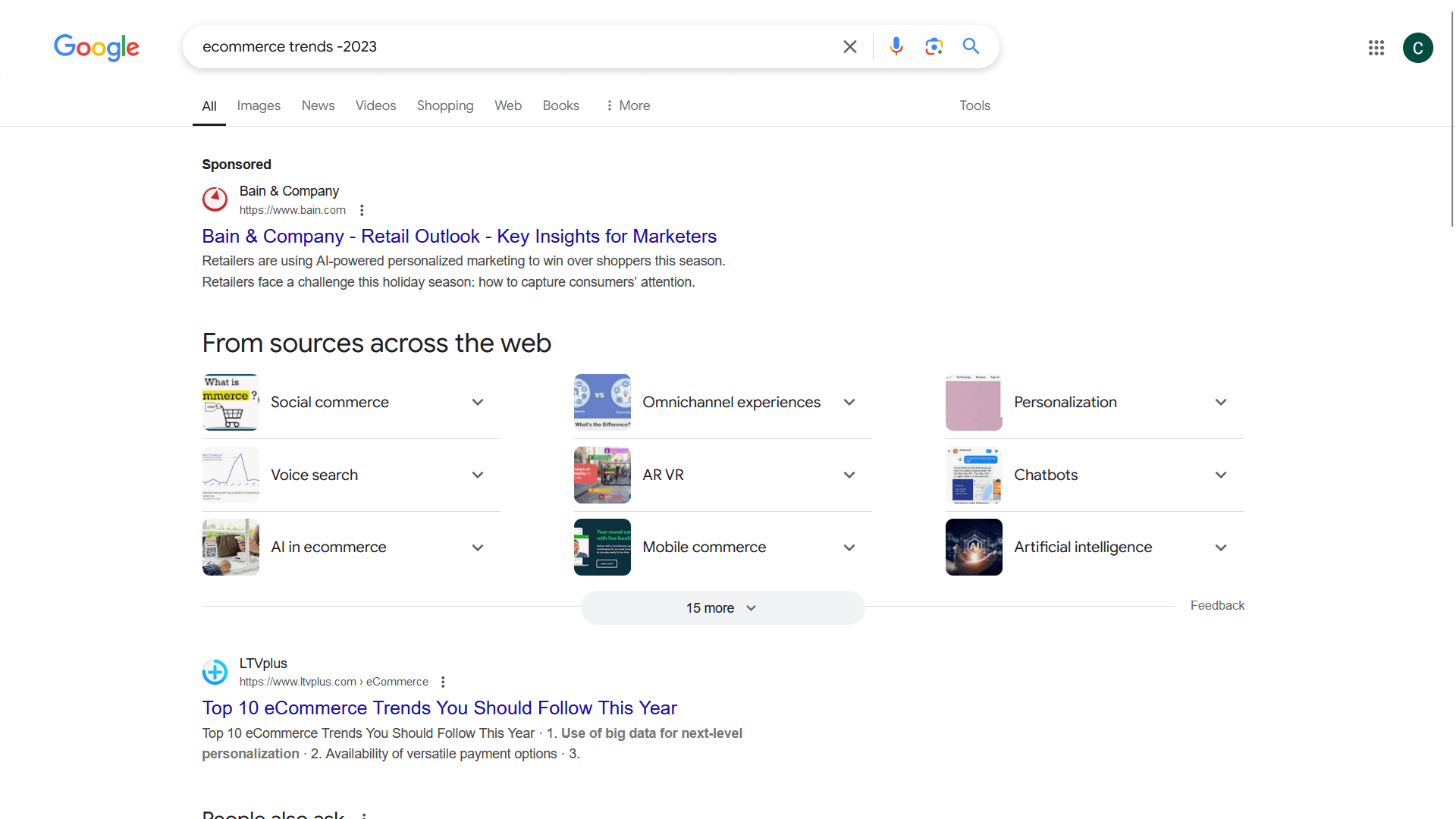Open the Google account avatar menu

coord(1418,48)
